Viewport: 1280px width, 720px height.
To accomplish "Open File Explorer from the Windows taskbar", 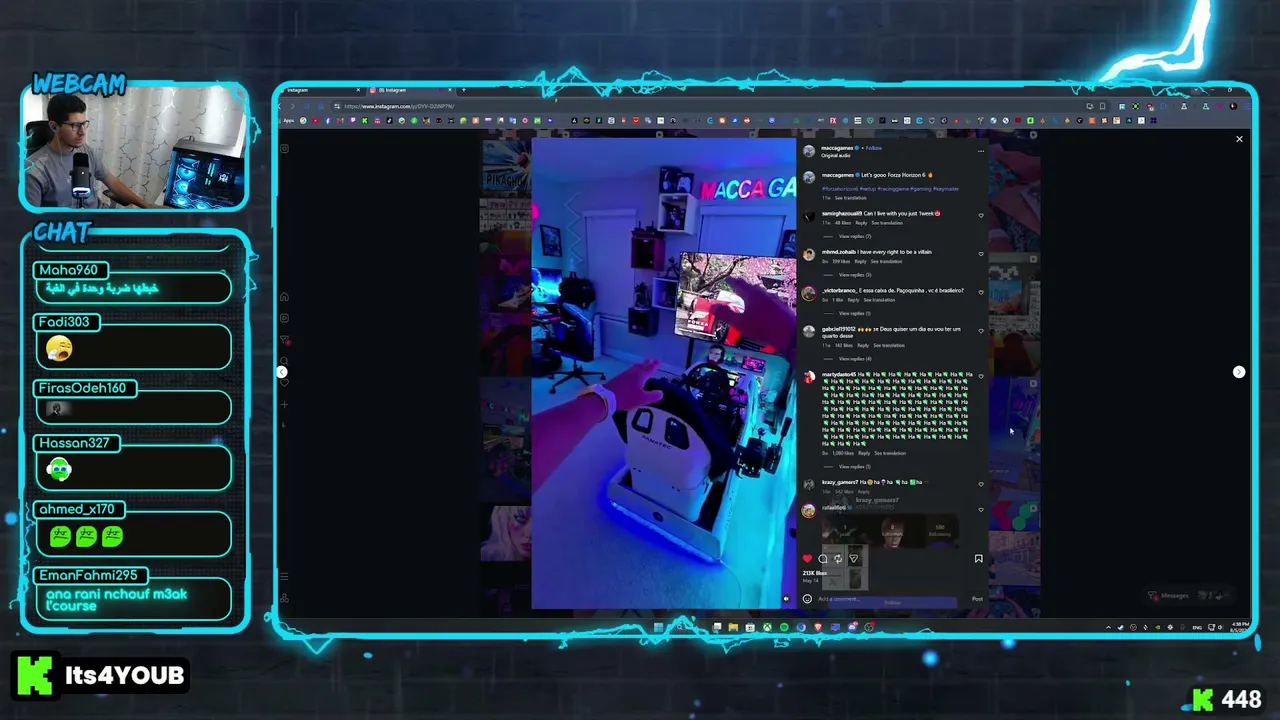I will (x=733, y=627).
